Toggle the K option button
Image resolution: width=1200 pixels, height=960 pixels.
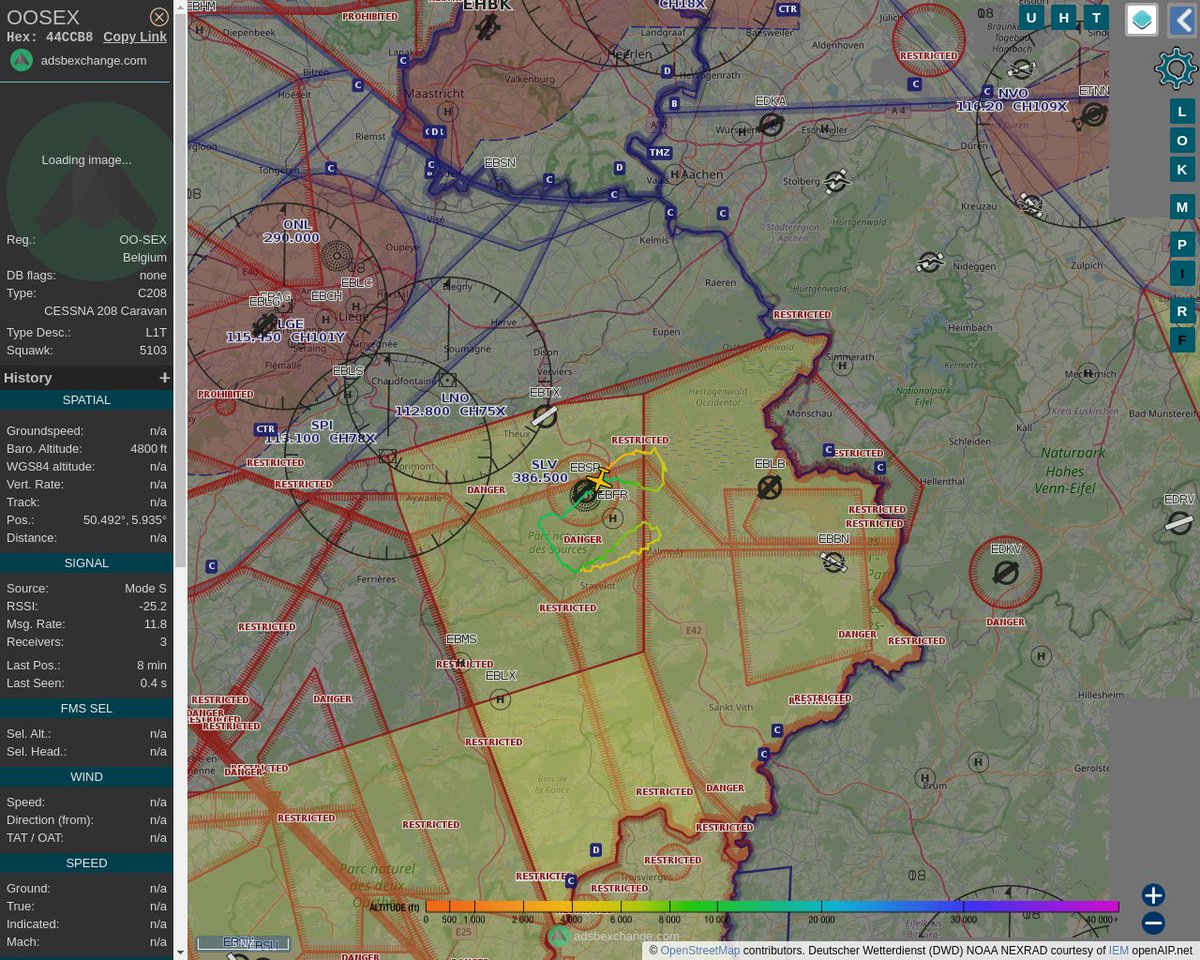(x=1182, y=169)
